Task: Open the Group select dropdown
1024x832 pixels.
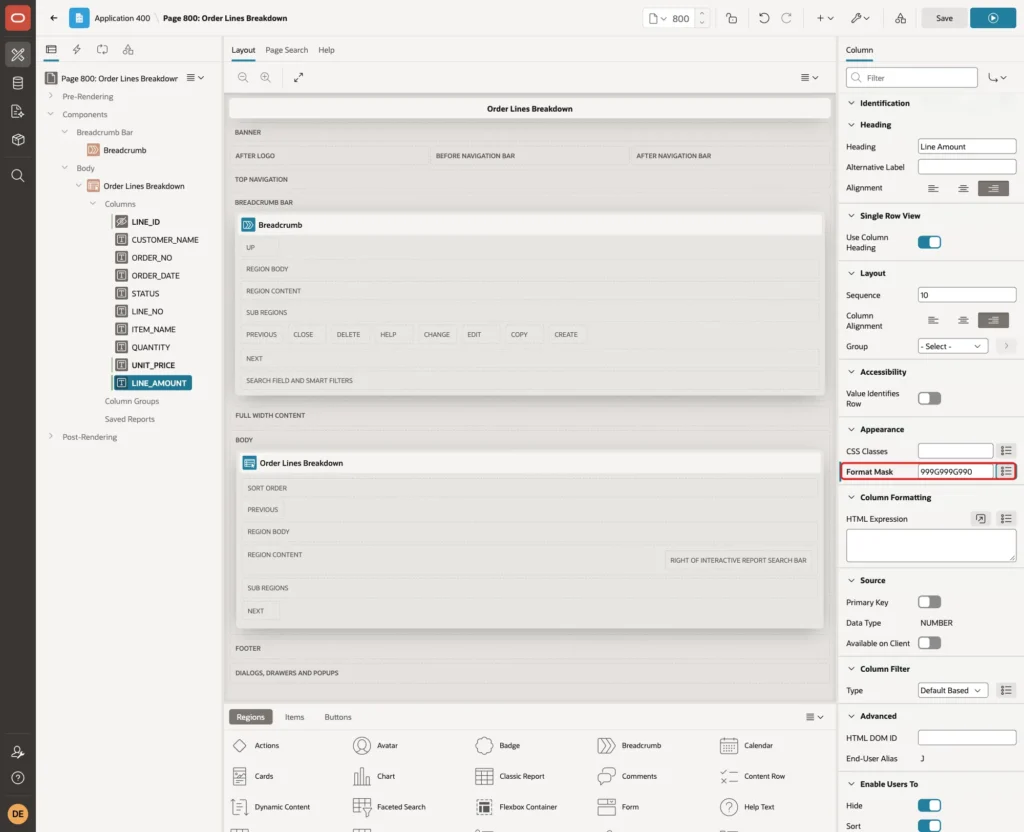Action: pyautogui.click(x=953, y=346)
